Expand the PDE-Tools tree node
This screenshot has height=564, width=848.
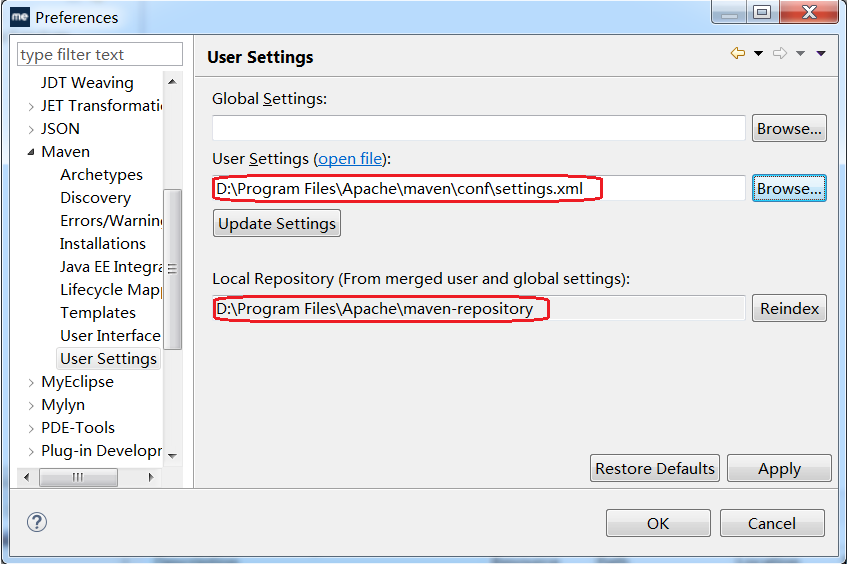pos(31,429)
